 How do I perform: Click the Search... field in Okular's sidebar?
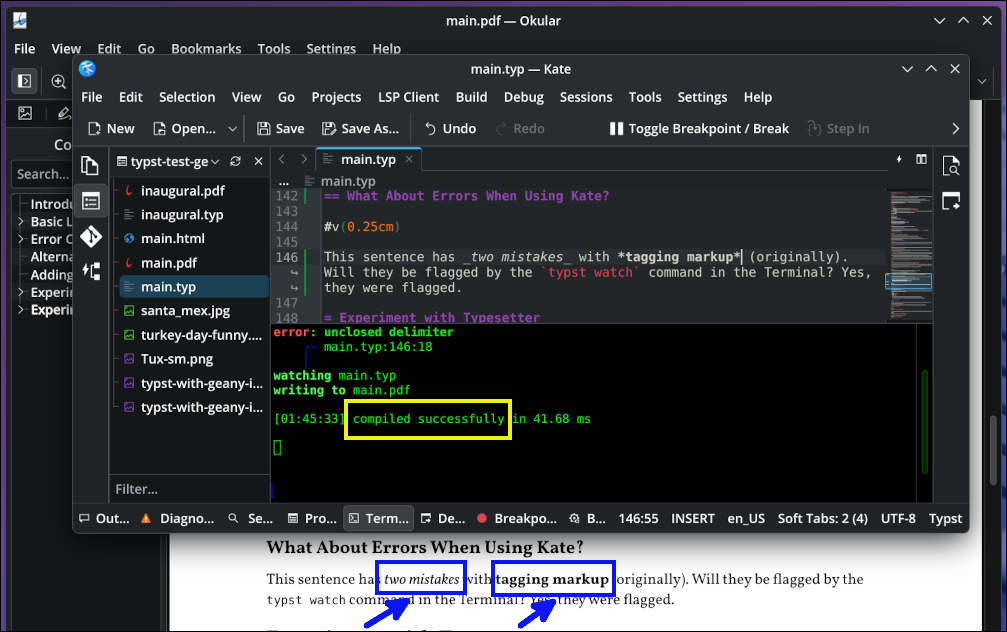42,174
